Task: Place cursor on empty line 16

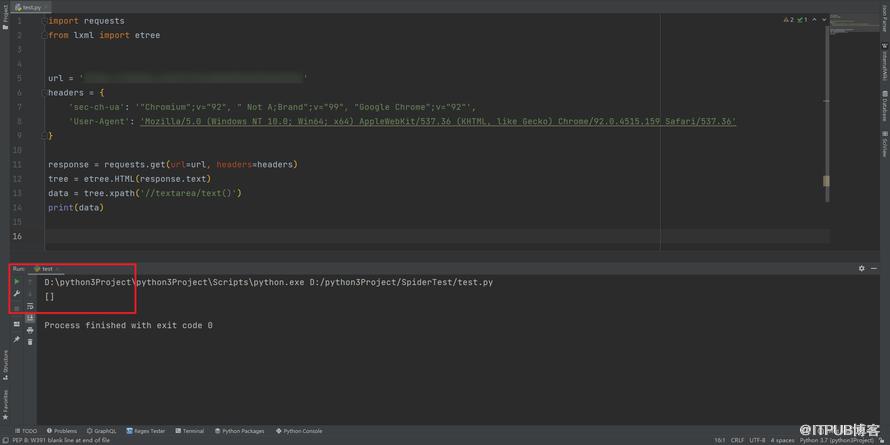Action: tap(437, 236)
